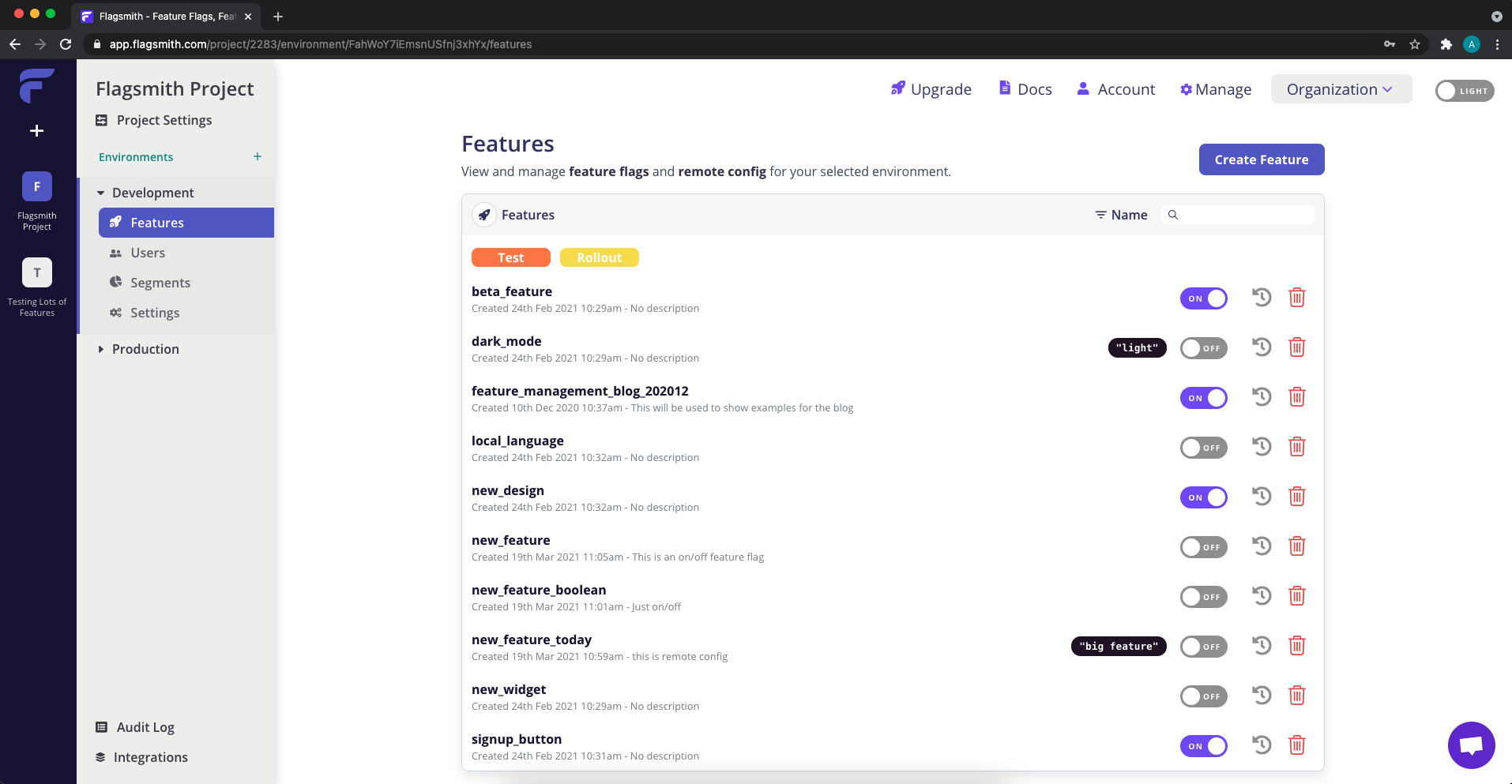View history for new_design
Screen dimensions: 1512x784
pos(1262,497)
